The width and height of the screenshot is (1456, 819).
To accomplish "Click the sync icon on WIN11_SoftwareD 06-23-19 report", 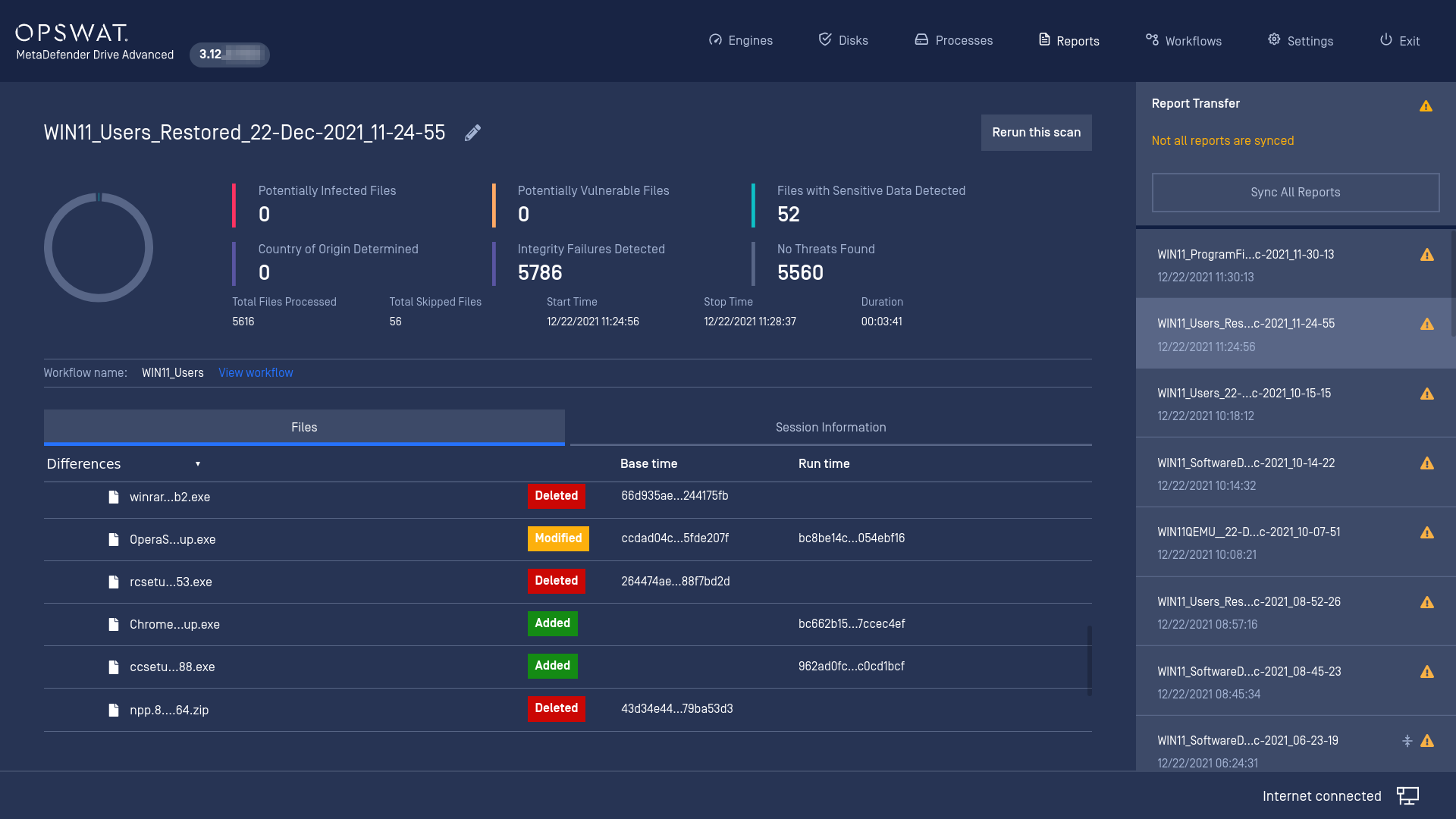I will tap(1407, 741).
